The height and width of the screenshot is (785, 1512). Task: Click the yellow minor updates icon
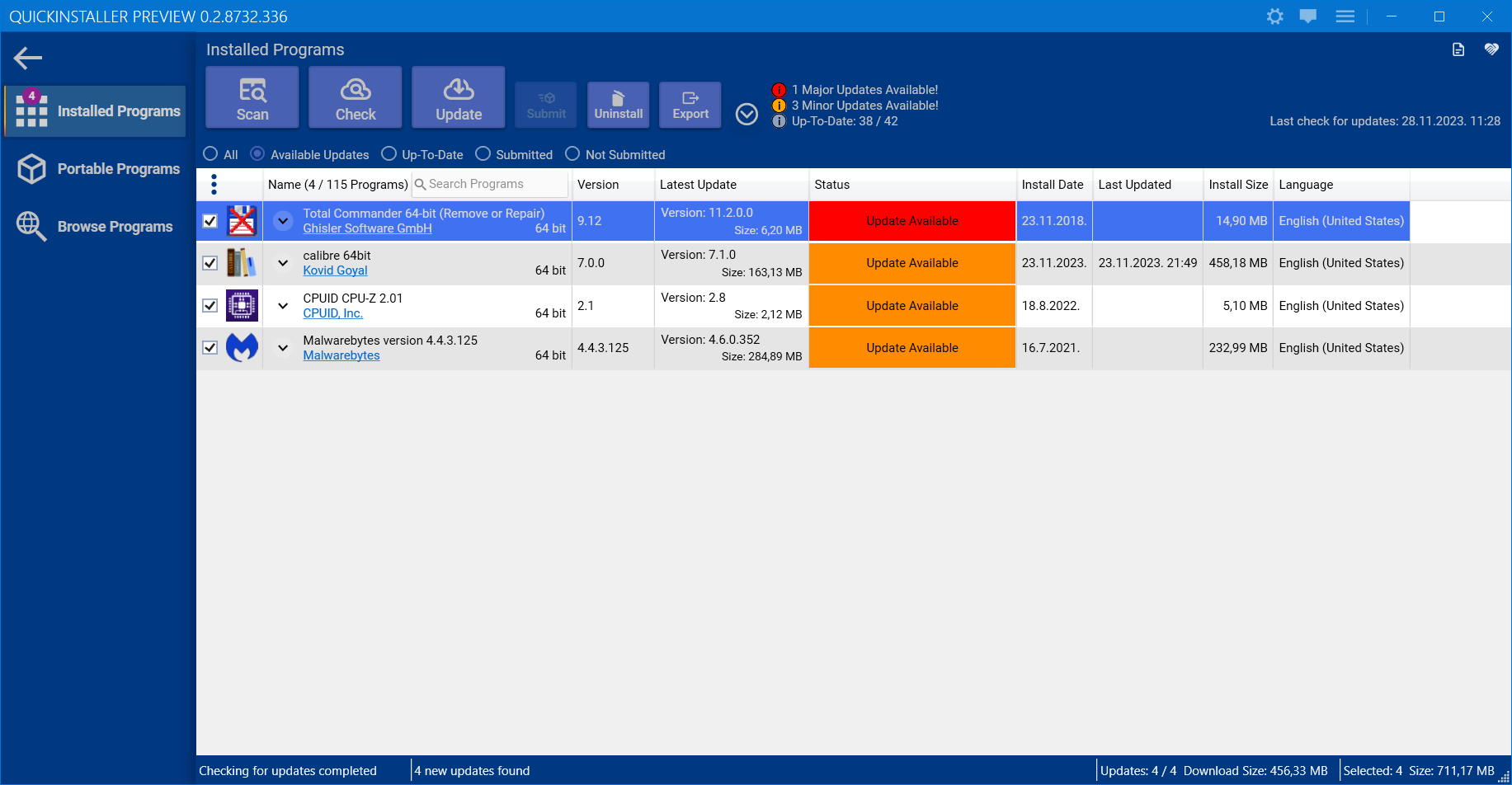779,106
